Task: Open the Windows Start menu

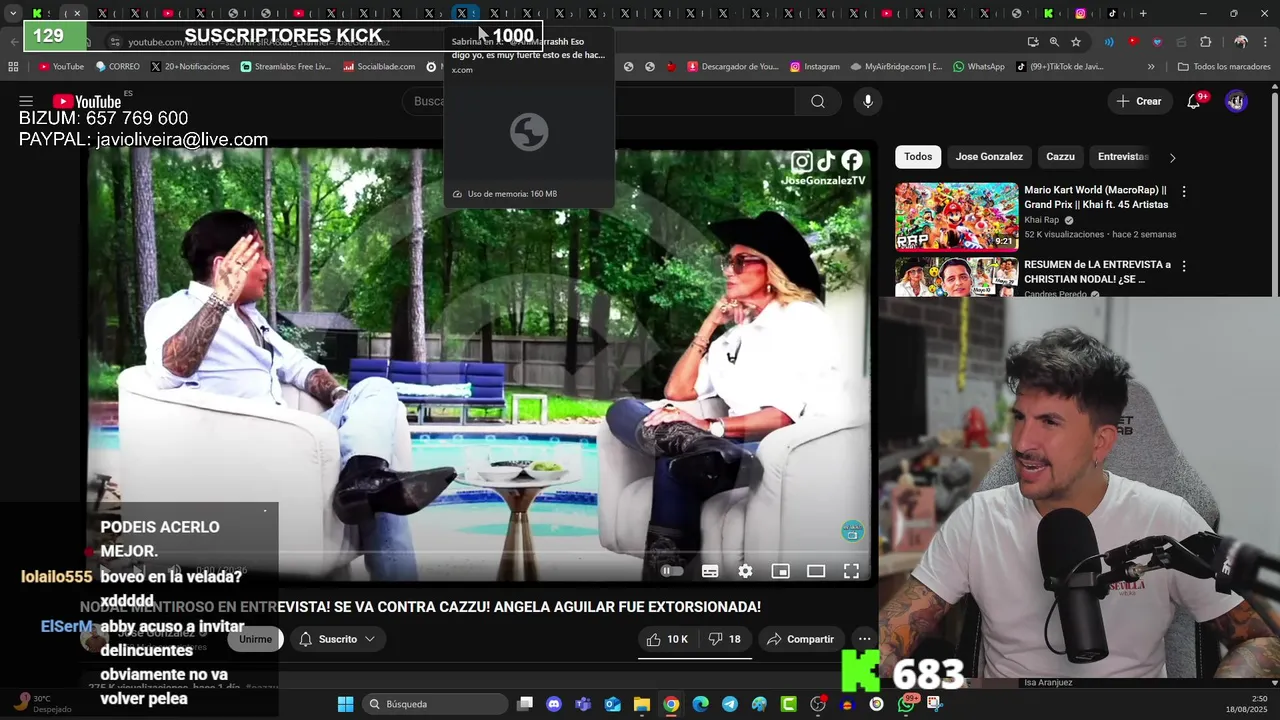Action: click(345, 704)
